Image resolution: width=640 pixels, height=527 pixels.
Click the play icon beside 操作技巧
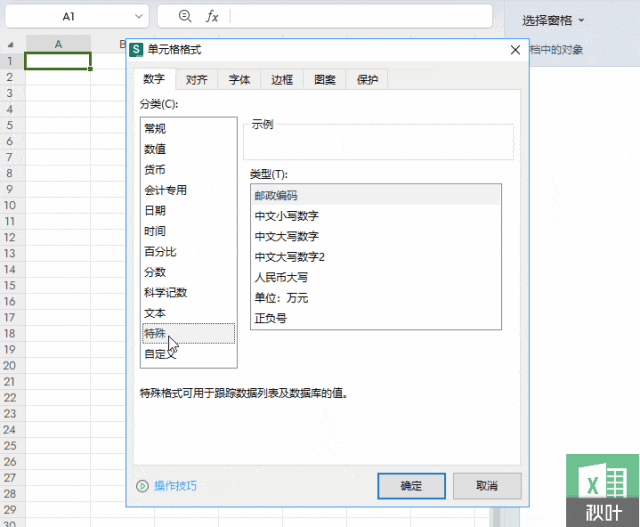(x=142, y=486)
